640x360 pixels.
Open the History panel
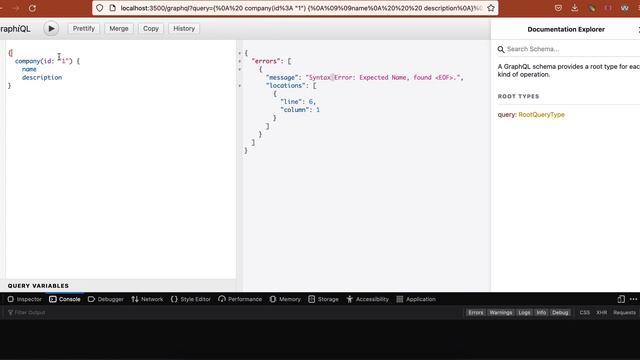click(x=184, y=29)
